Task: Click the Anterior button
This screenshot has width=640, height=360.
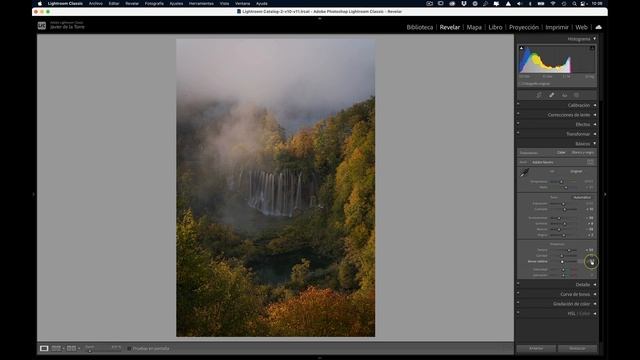Action: click(x=536, y=348)
